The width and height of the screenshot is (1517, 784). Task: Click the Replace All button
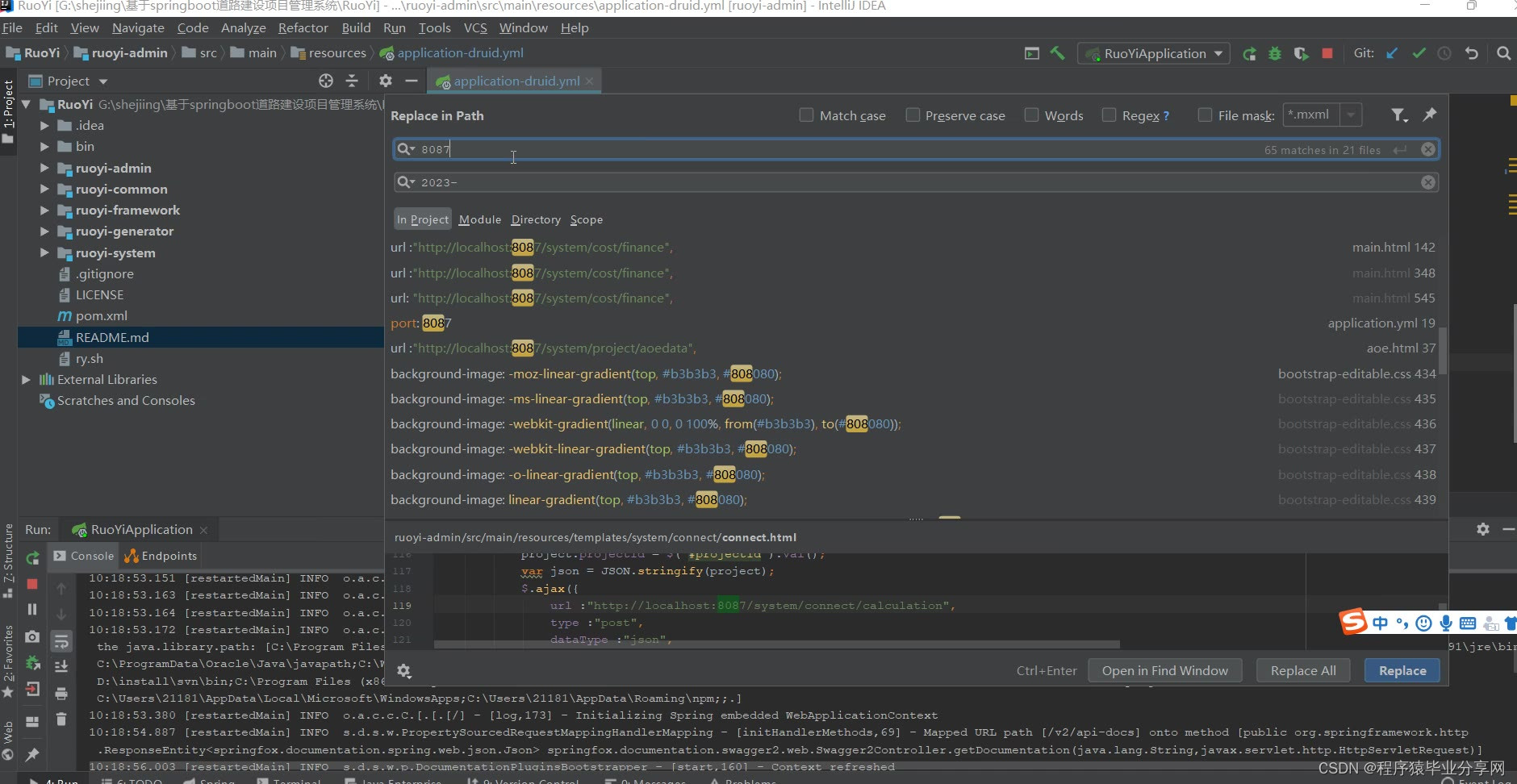coord(1303,670)
